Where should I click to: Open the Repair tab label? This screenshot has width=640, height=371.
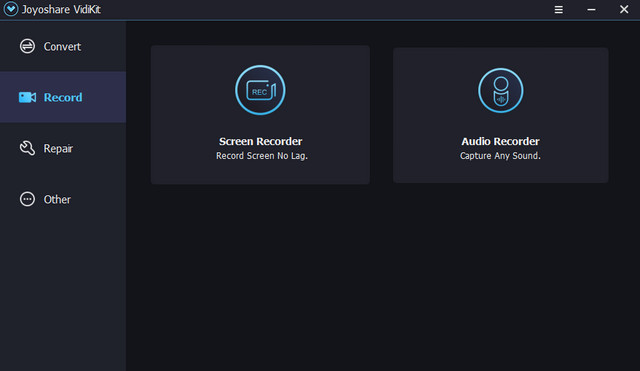click(58, 149)
